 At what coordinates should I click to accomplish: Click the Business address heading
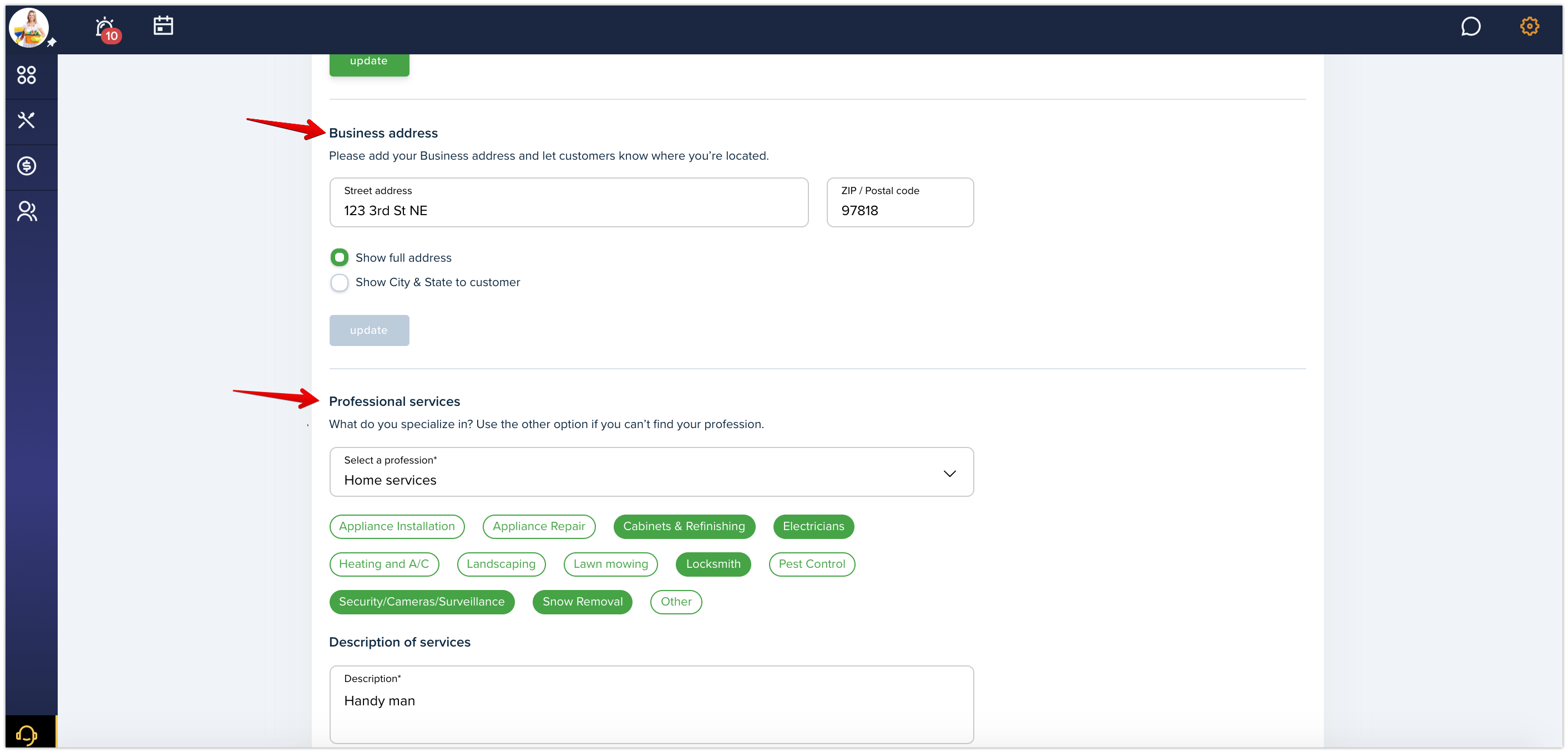(383, 133)
